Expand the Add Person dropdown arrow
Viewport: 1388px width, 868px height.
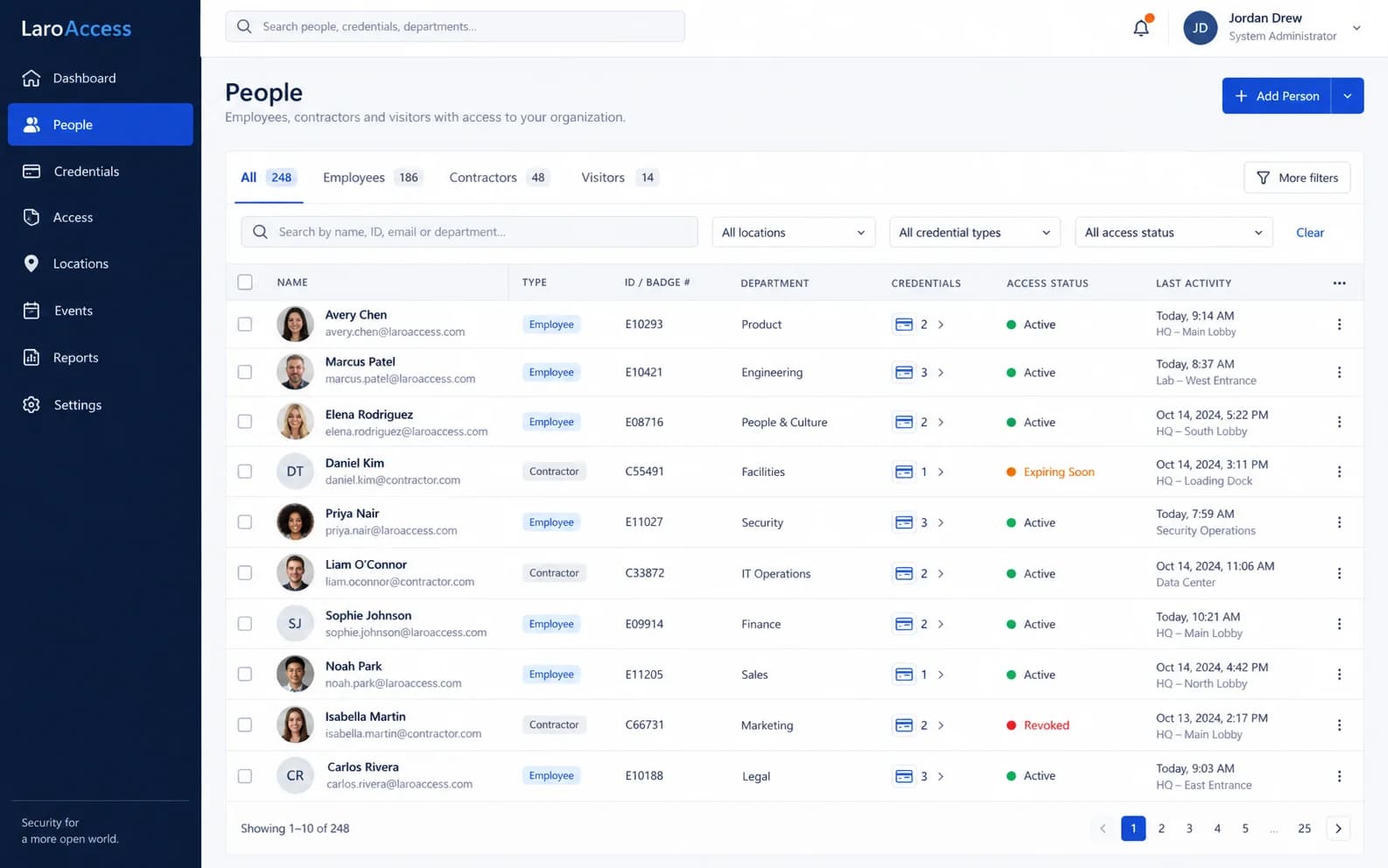click(1348, 96)
